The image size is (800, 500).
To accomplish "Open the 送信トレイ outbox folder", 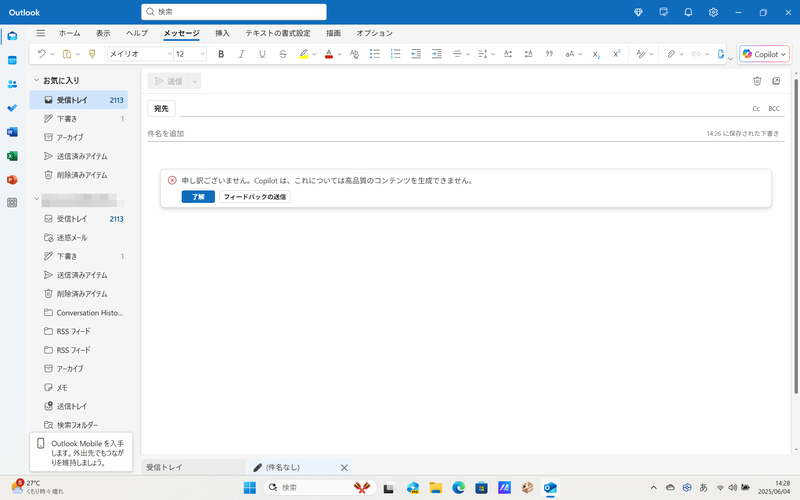I will pyautogui.click(x=79, y=407).
